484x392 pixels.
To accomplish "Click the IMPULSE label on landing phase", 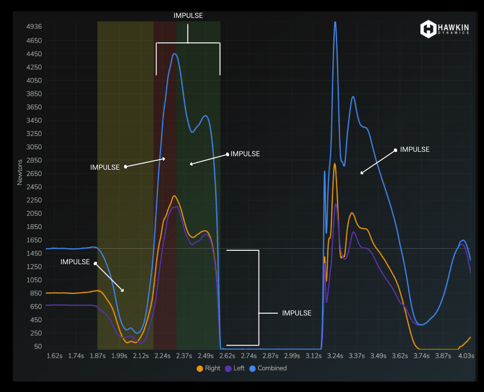I will 415,149.
